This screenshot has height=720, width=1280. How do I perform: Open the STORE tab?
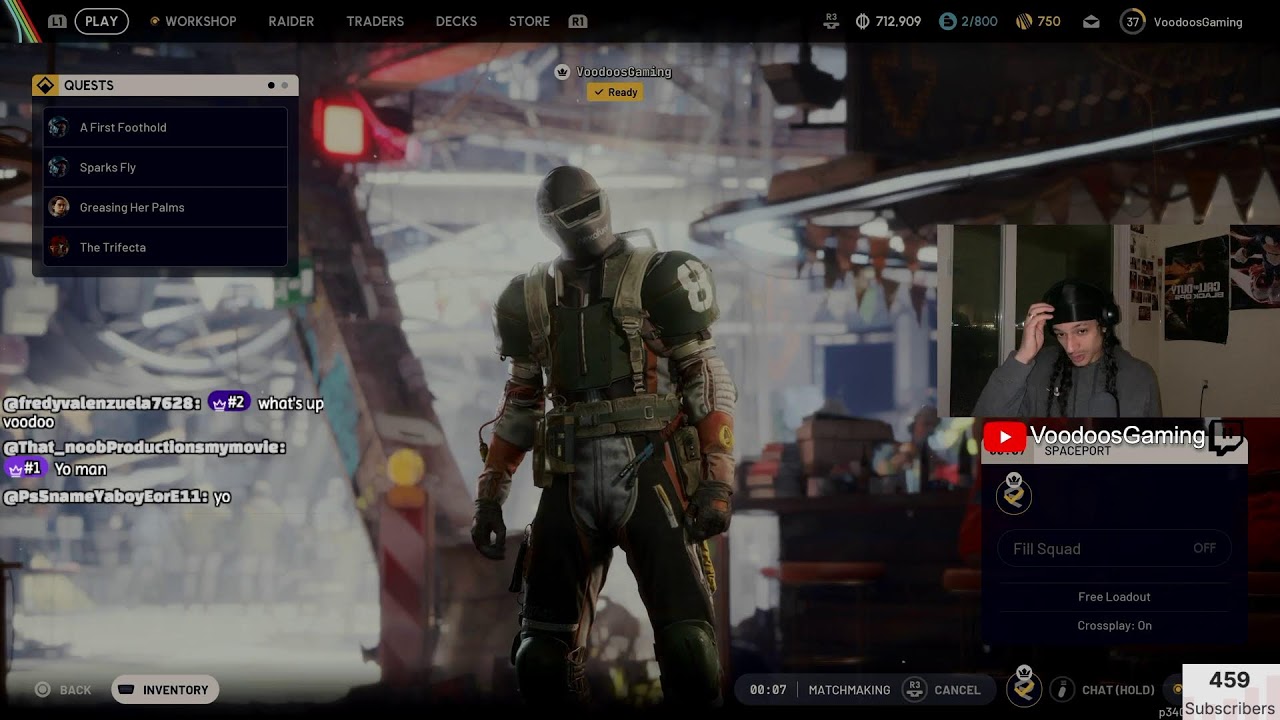pos(529,21)
